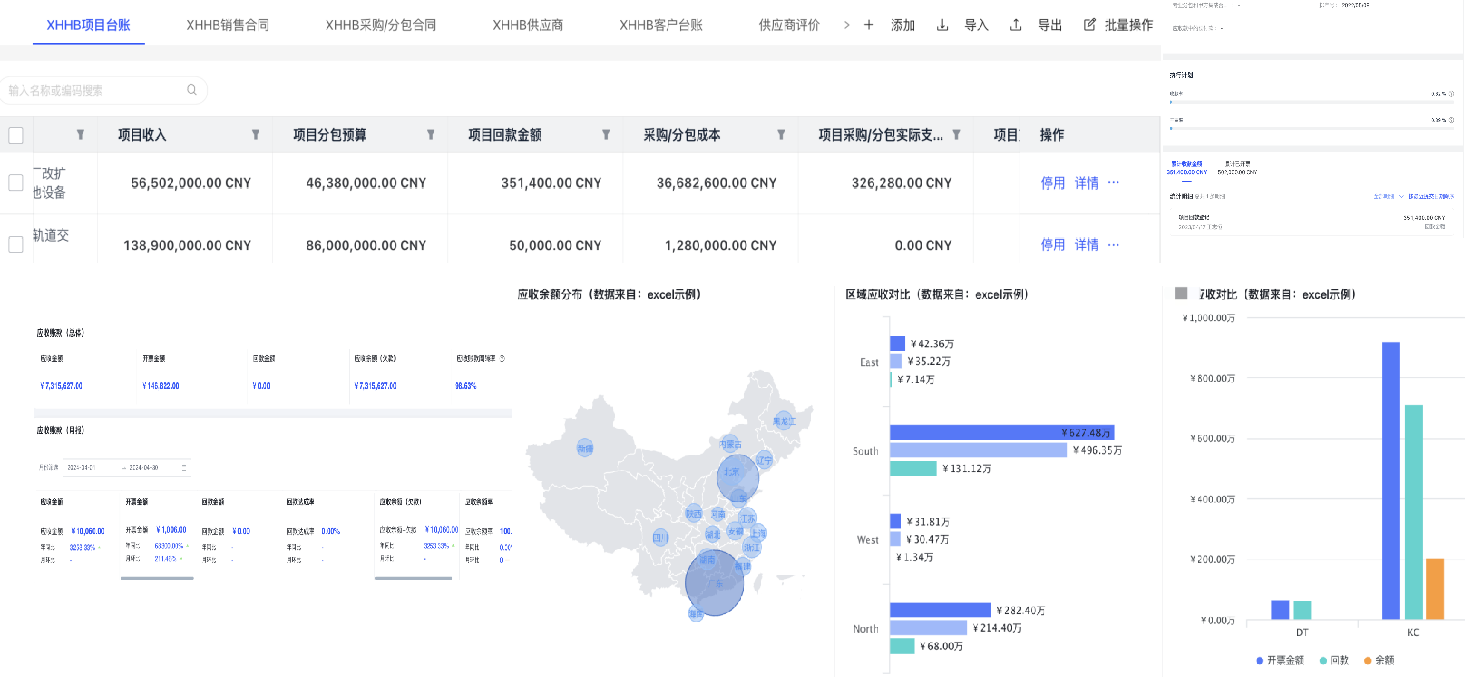The height and width of the screenshot is (677, 1465).
Task: Expand more tabs with the right chevron
Action: 846,25
